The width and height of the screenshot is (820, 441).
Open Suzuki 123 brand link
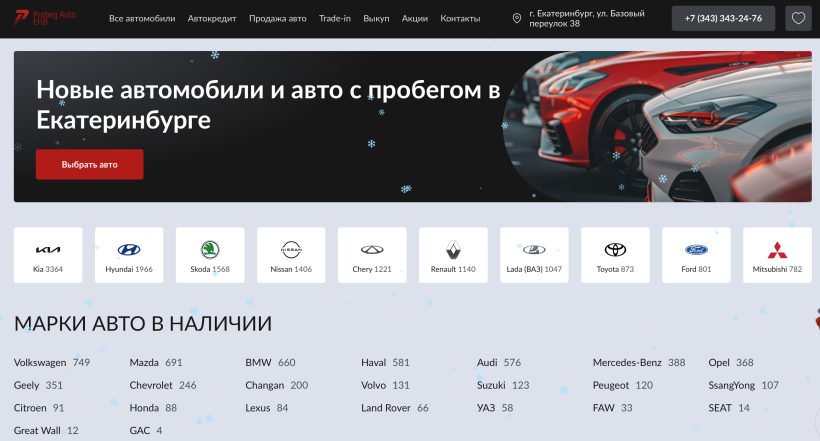[x=503, y=385]
